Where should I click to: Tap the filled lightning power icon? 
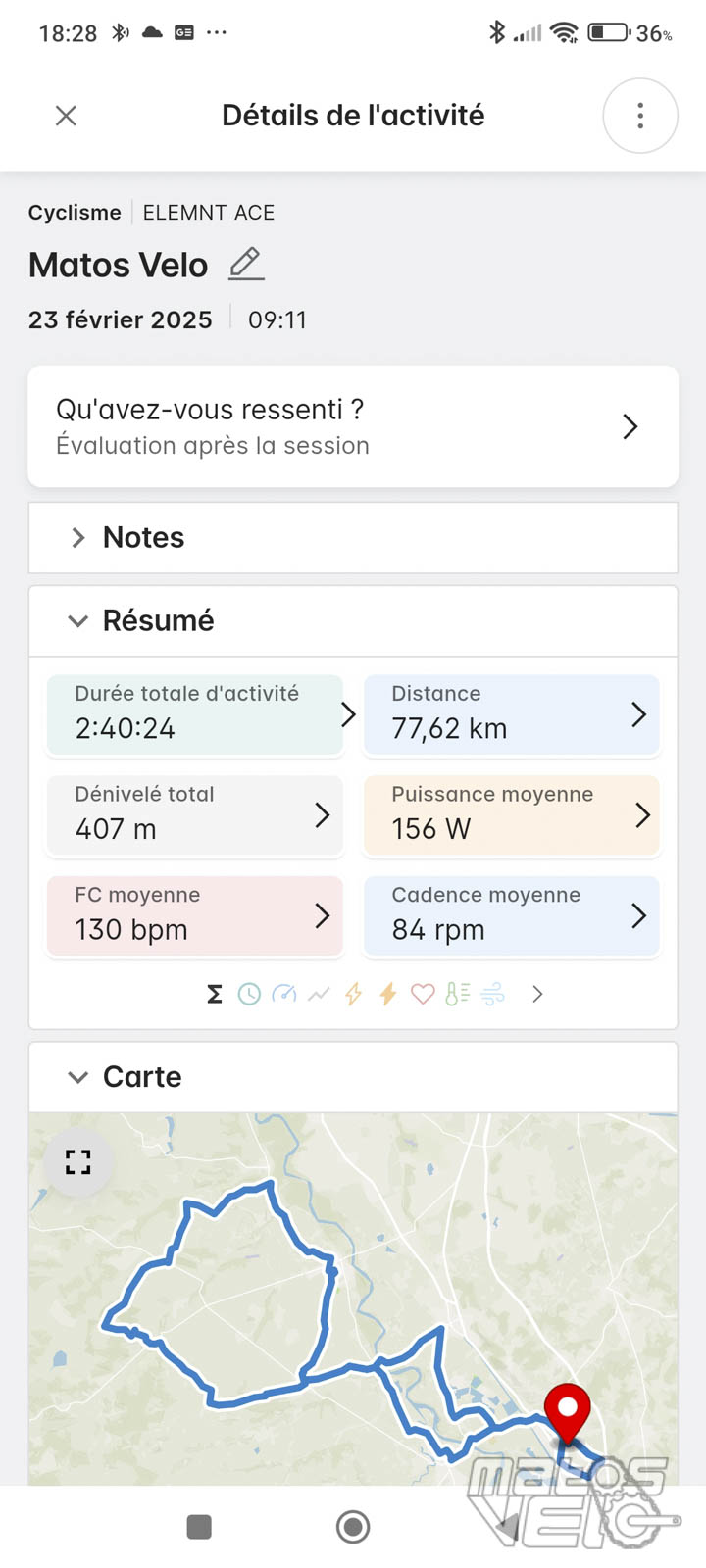tap(388, 995)
